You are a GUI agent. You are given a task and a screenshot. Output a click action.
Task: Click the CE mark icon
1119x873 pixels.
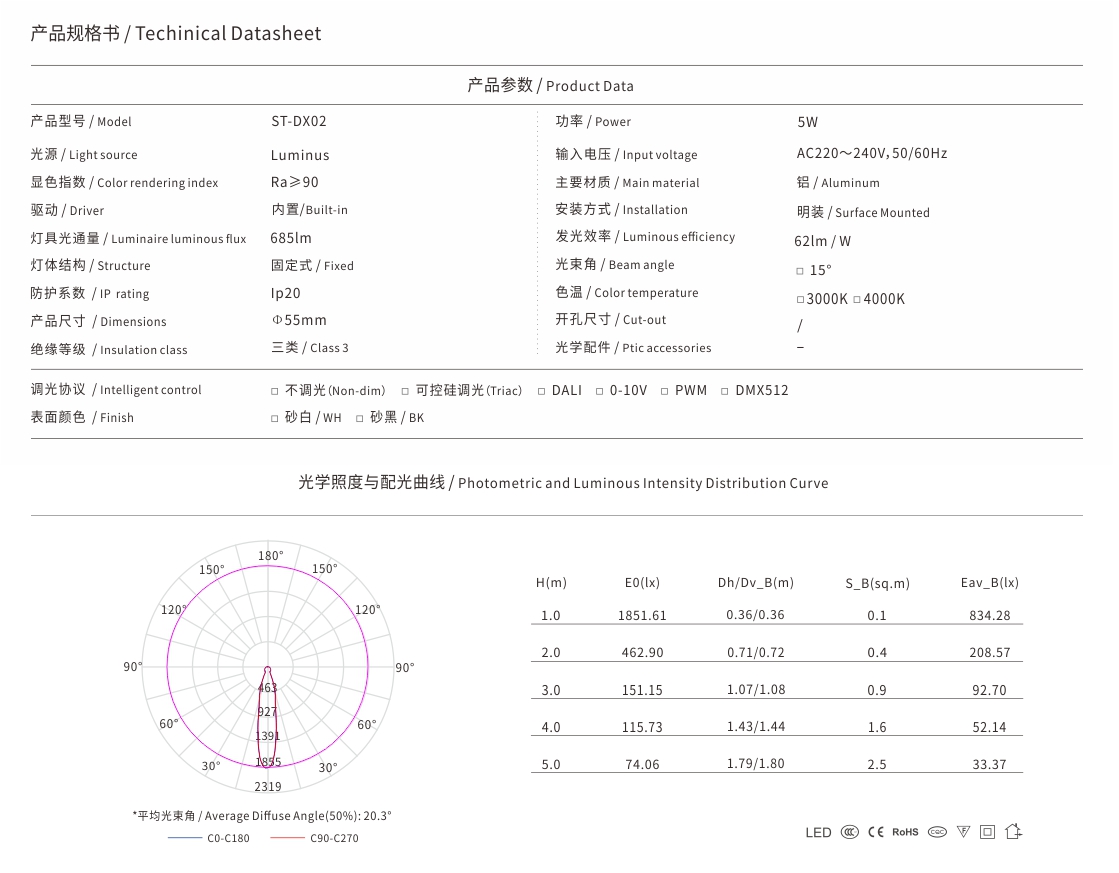click(876, 832)
